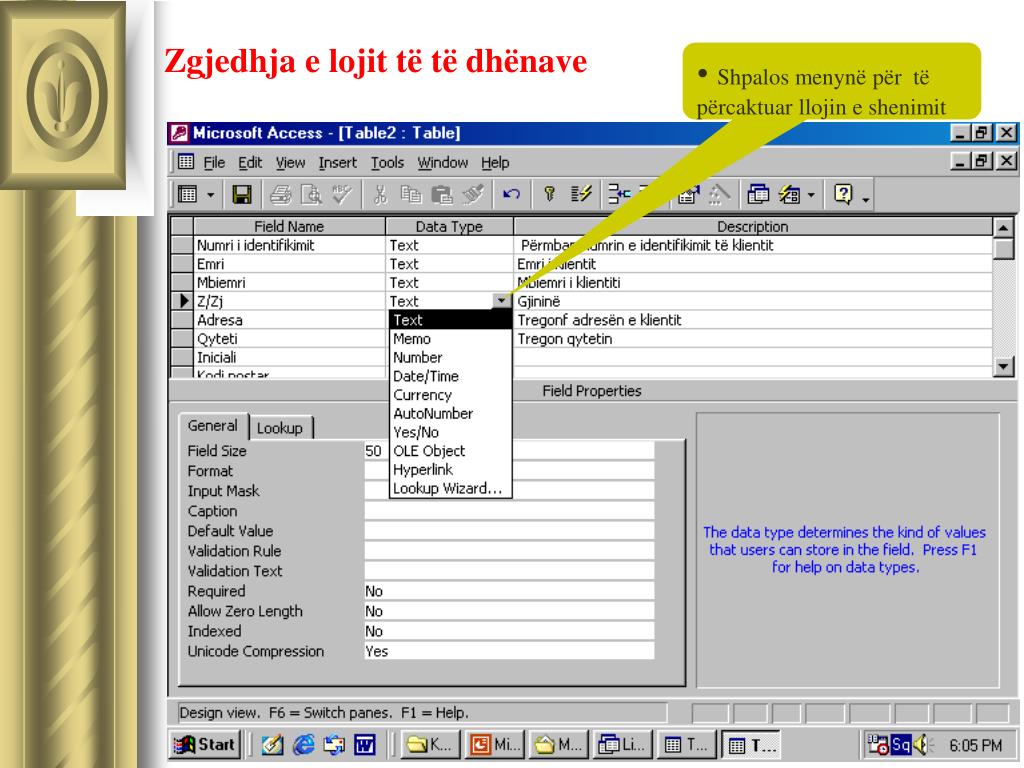
Task: Click the Copy toolbar icon
Action: [411, 195]
